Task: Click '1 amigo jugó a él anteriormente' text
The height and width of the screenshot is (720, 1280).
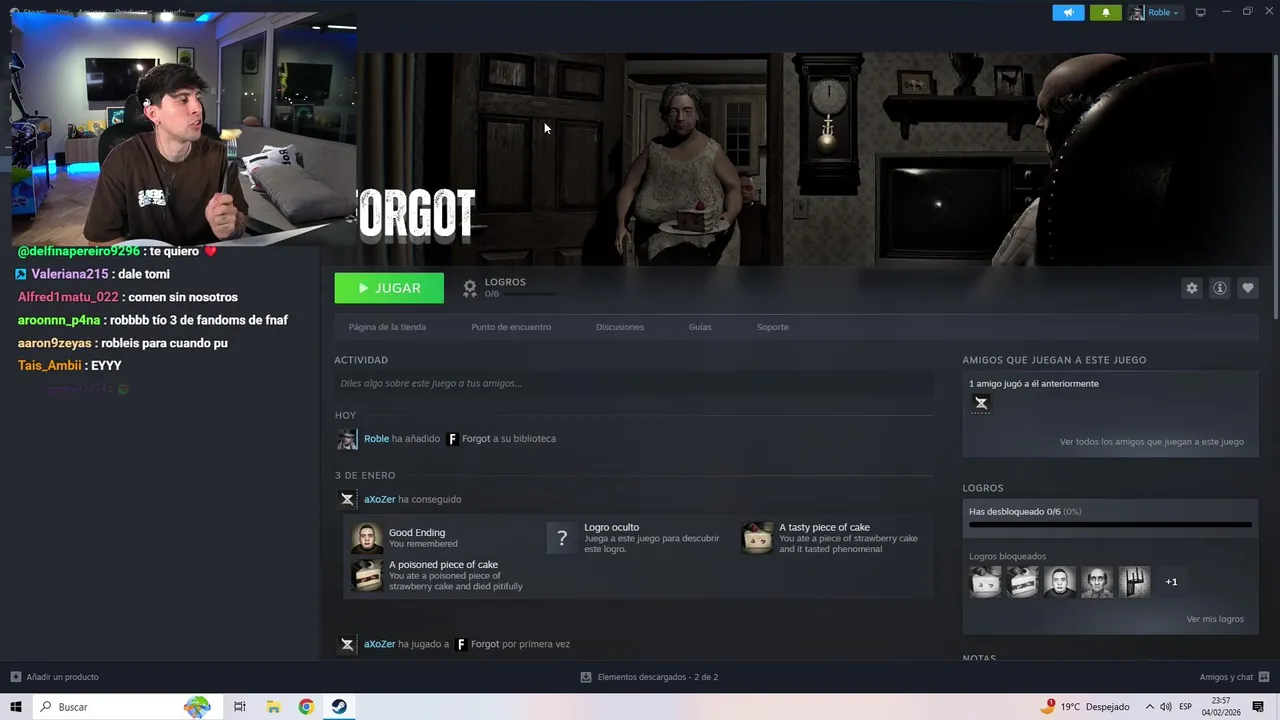Action: (1034, 384)
